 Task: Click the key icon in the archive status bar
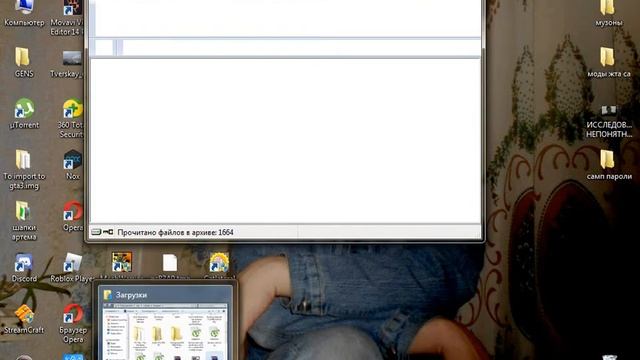click(108, 232)
